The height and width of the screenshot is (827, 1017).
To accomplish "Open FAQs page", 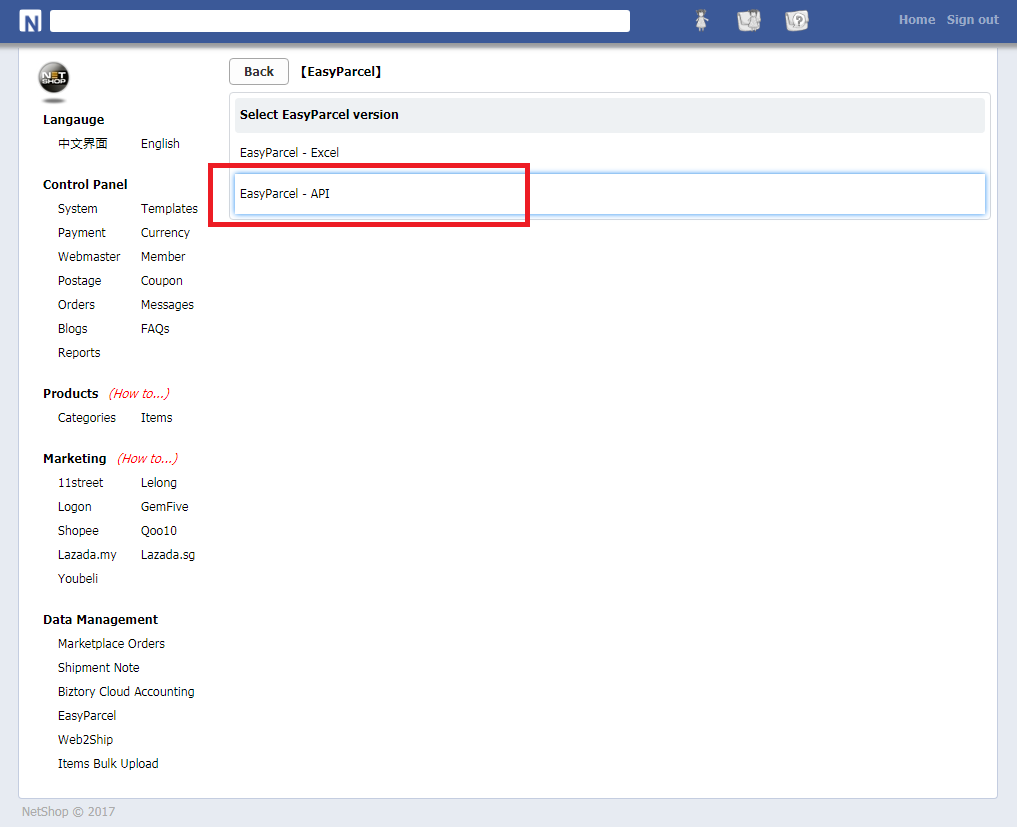I will pos(155,328).
